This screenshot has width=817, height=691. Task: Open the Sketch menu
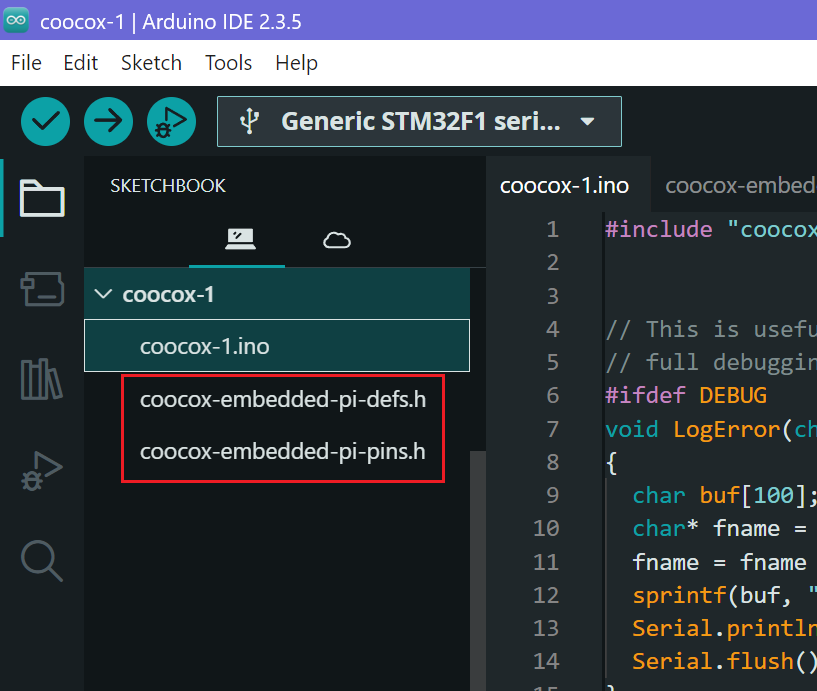coord(151,63)
